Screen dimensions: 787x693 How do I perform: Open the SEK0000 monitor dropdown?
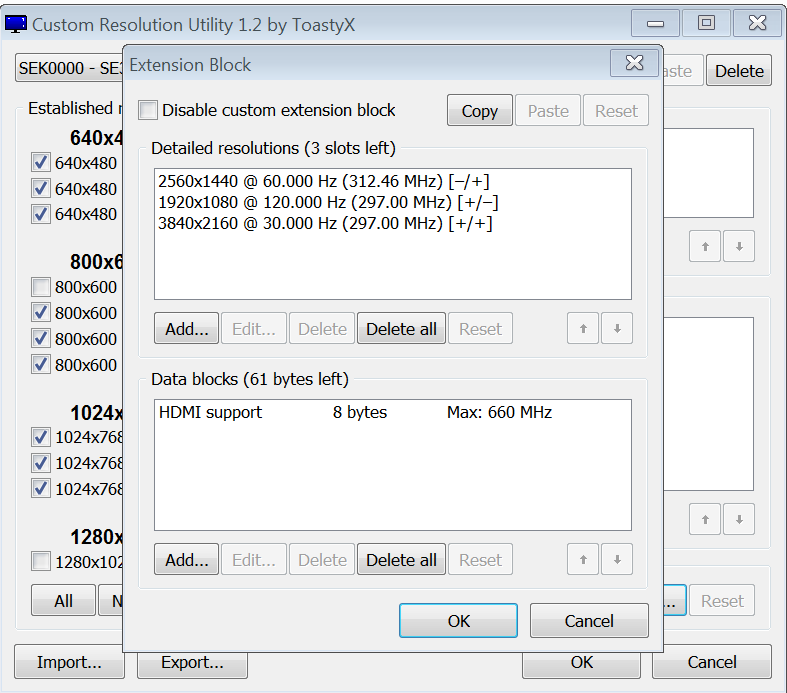68,70
